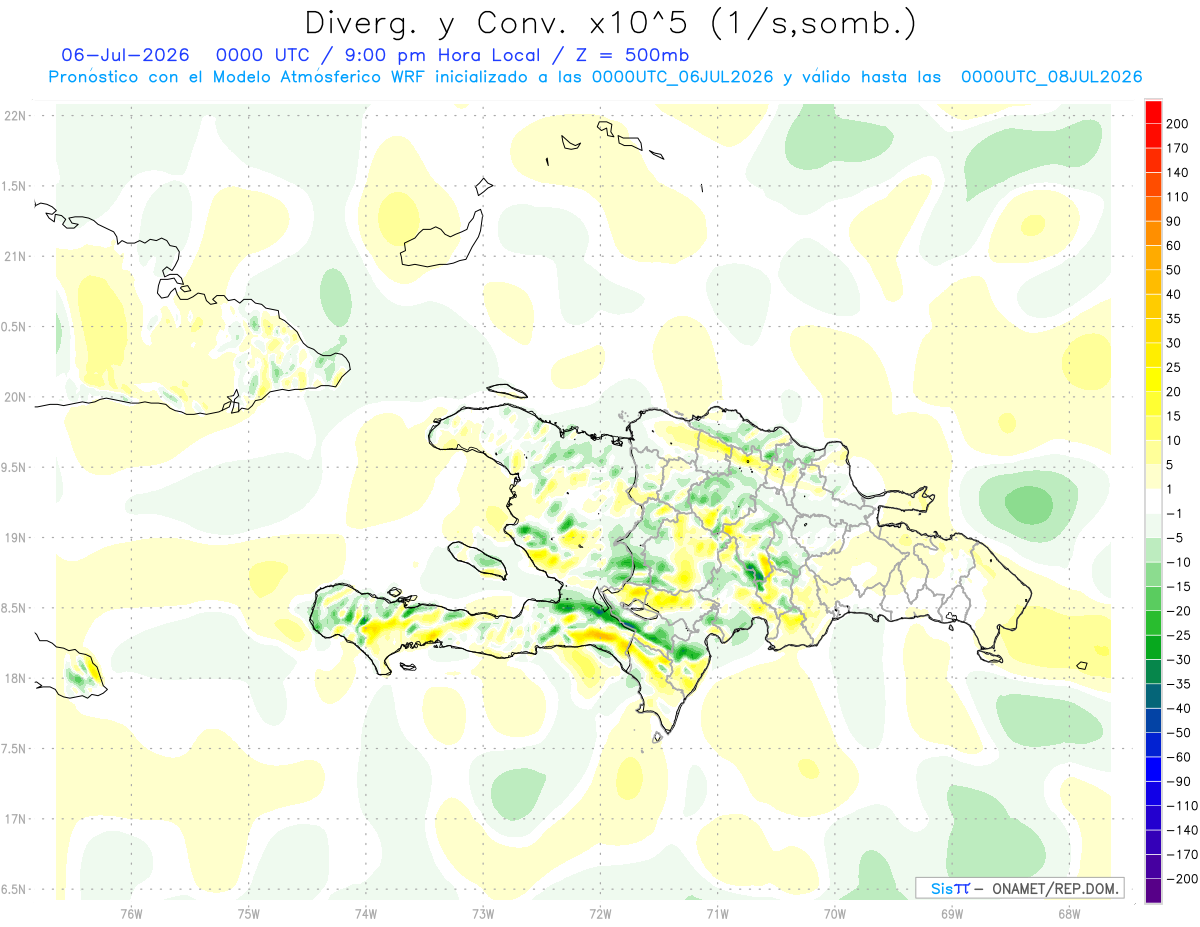Click the colorbar label "170"
The height and width of the screenshot is (927, 1200).
1178,148
